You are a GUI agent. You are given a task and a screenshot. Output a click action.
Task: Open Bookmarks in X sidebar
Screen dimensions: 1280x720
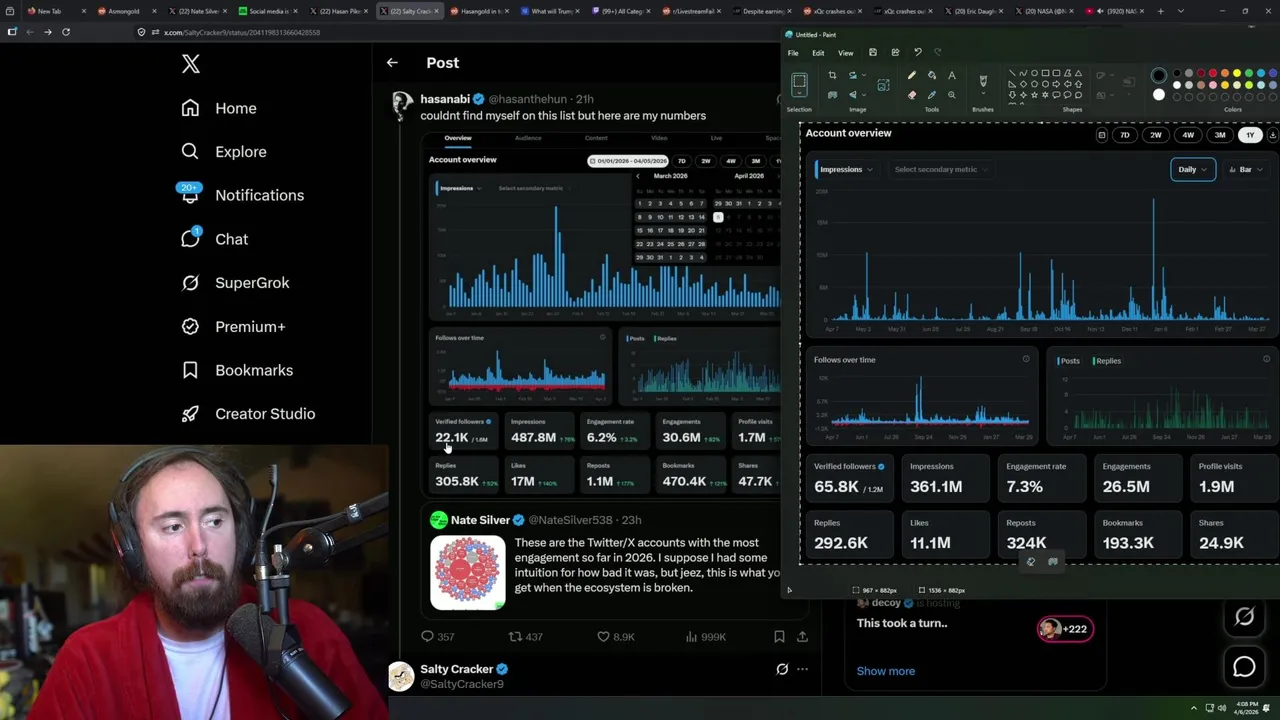point(237,370)
